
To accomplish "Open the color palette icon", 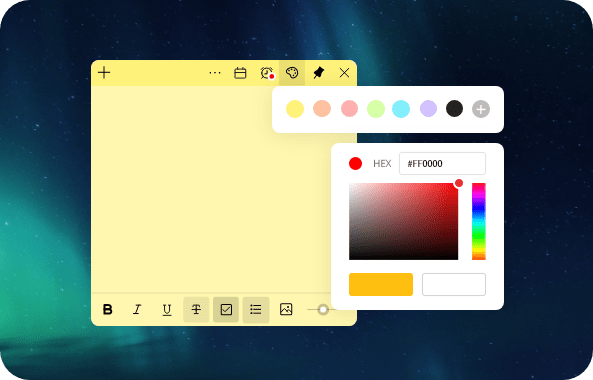I will tap(292, 73).
